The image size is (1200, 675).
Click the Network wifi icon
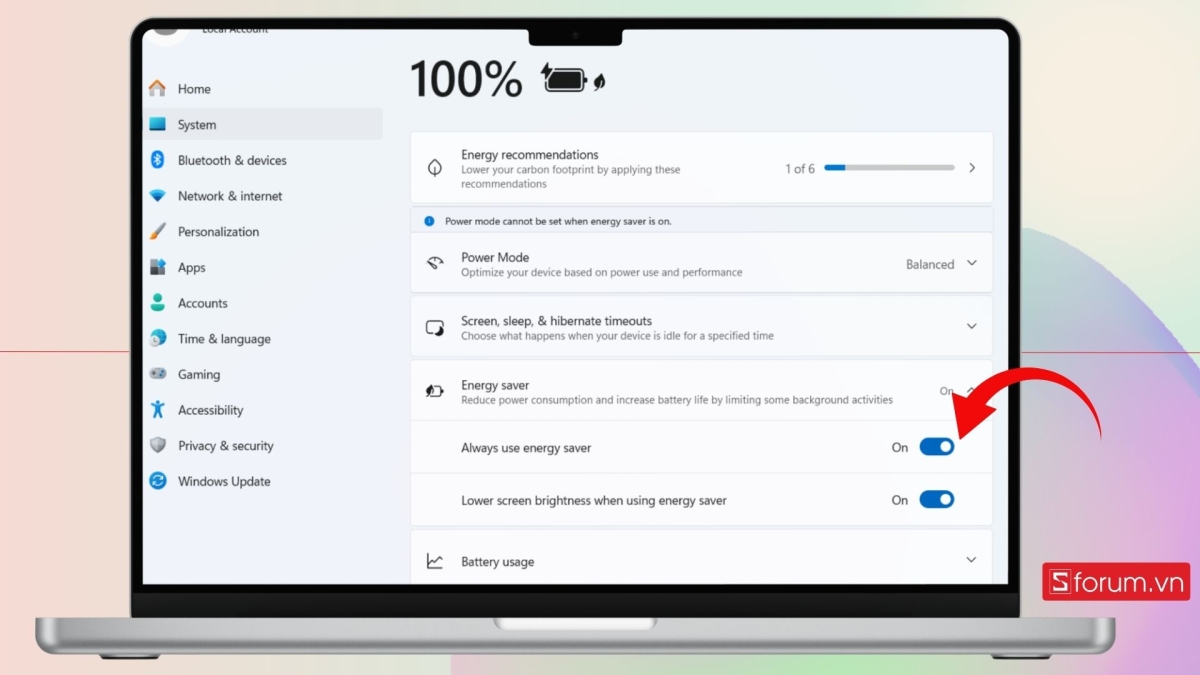(x=157, y=196)
